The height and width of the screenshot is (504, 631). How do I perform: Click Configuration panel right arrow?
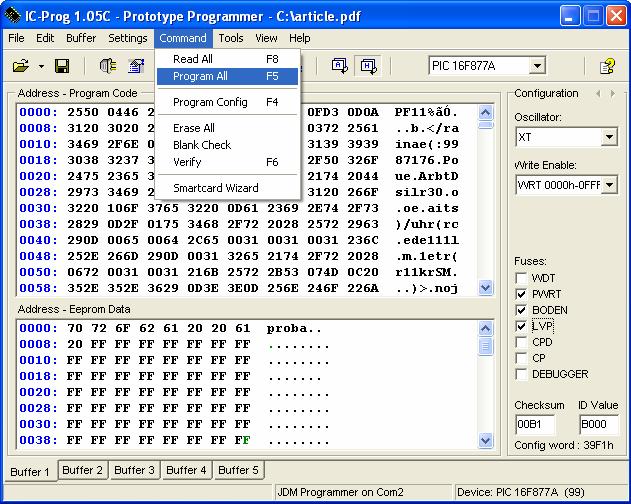click(x=613, y=93)
